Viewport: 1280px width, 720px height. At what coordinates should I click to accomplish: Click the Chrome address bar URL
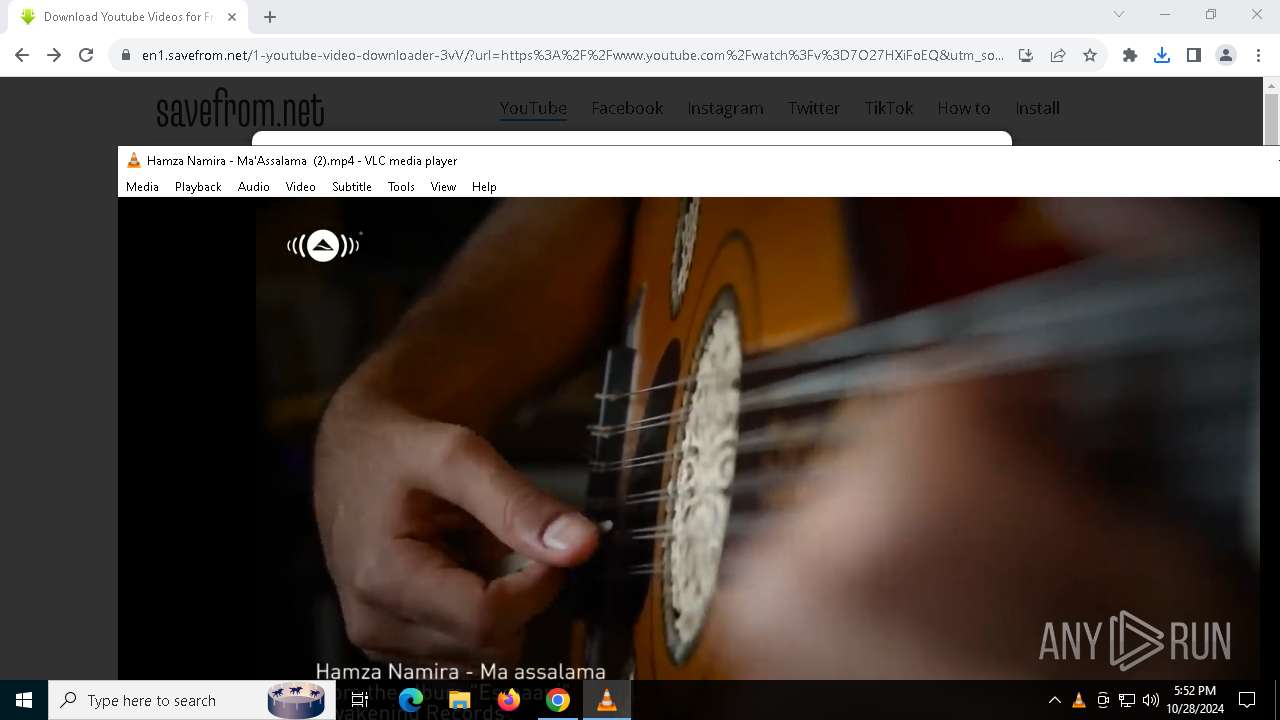pos(572,55)
